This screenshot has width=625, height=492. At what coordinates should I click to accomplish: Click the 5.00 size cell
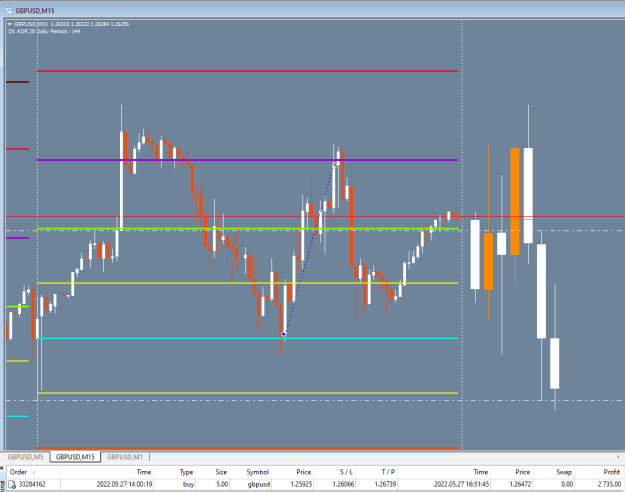point(222,484)
